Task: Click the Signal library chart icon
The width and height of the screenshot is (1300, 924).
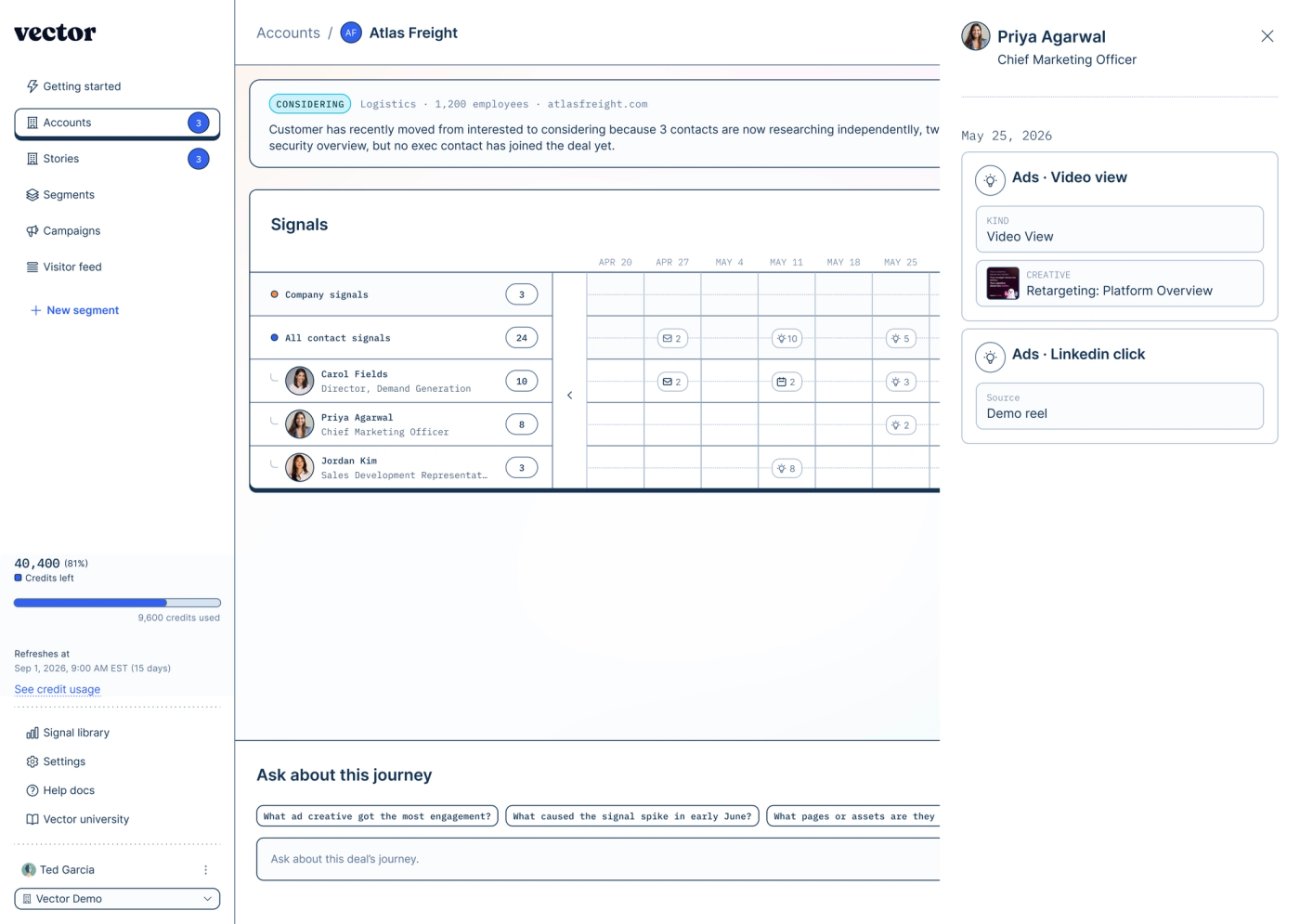Action: tap(32, 733)
